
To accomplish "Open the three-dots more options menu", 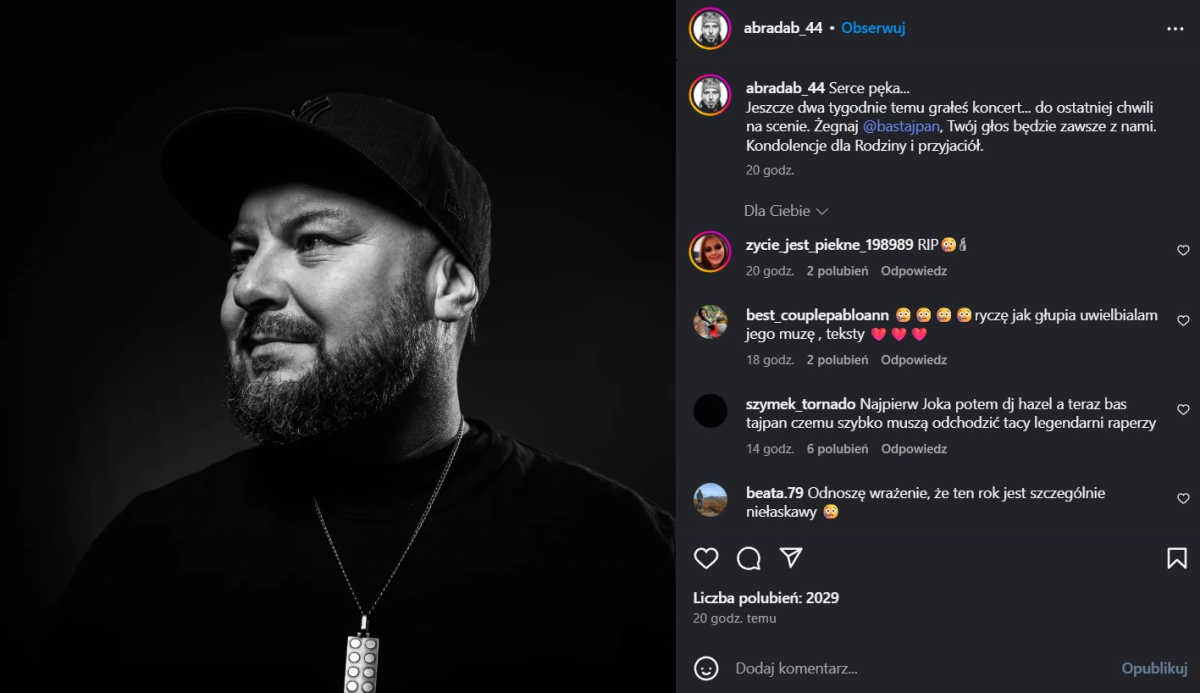I will pyautogui.click(x=1175, y=28).
